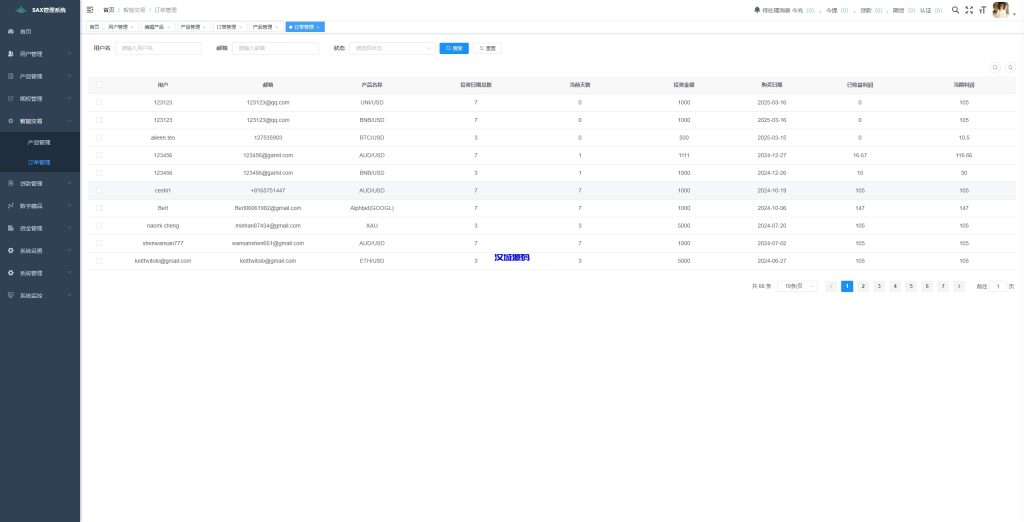The image size is (1024, 522).
Task: Open the font size setting icon
Action: (x=981, y=9)
